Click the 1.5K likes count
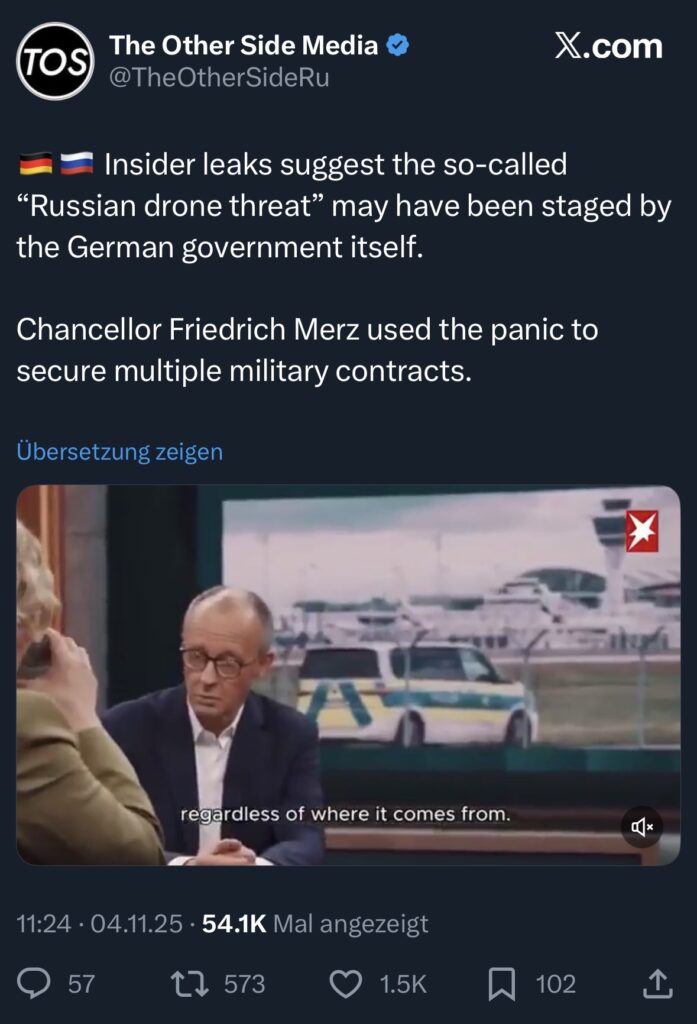The image size is (697, 1024). [403, 984]
